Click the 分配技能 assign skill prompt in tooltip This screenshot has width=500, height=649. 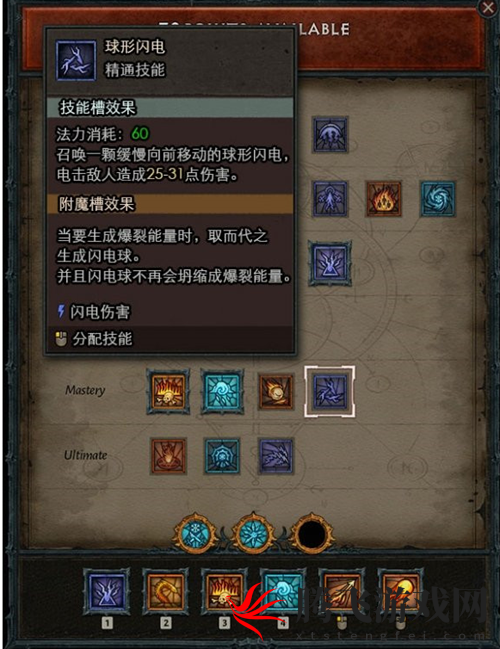(x=102, y=339)
